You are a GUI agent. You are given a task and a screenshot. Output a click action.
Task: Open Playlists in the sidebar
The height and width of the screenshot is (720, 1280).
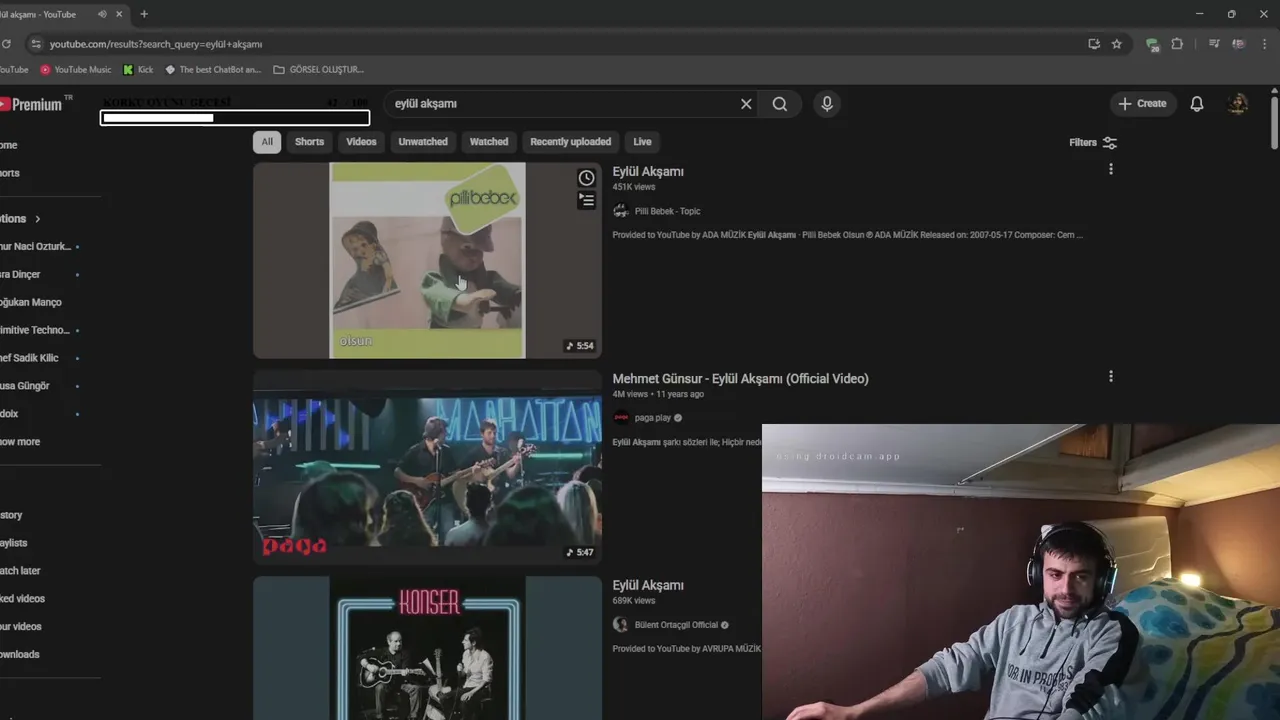point(14,543)
